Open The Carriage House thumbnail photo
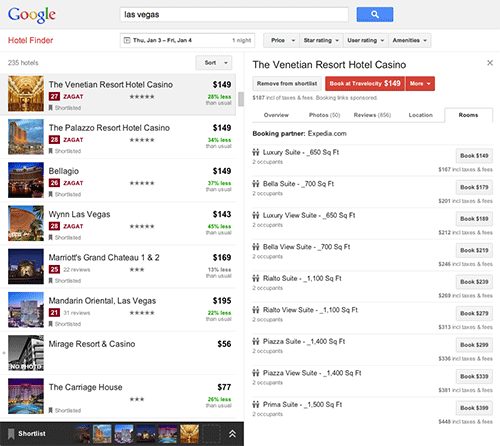Screen dimensions: 500x446 (26, 396)
